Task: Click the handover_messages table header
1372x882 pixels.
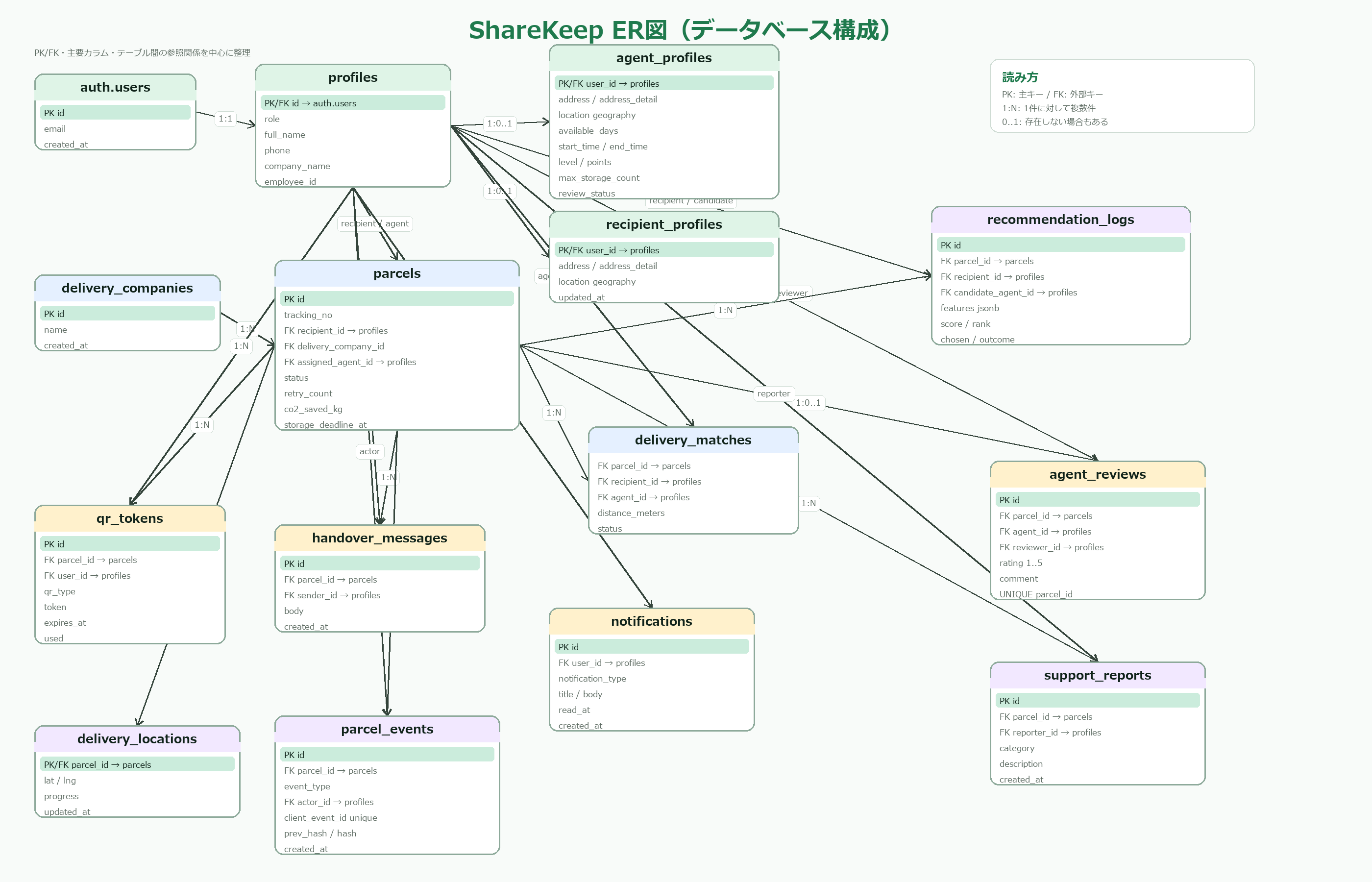Action: click(x=380, y=538)
